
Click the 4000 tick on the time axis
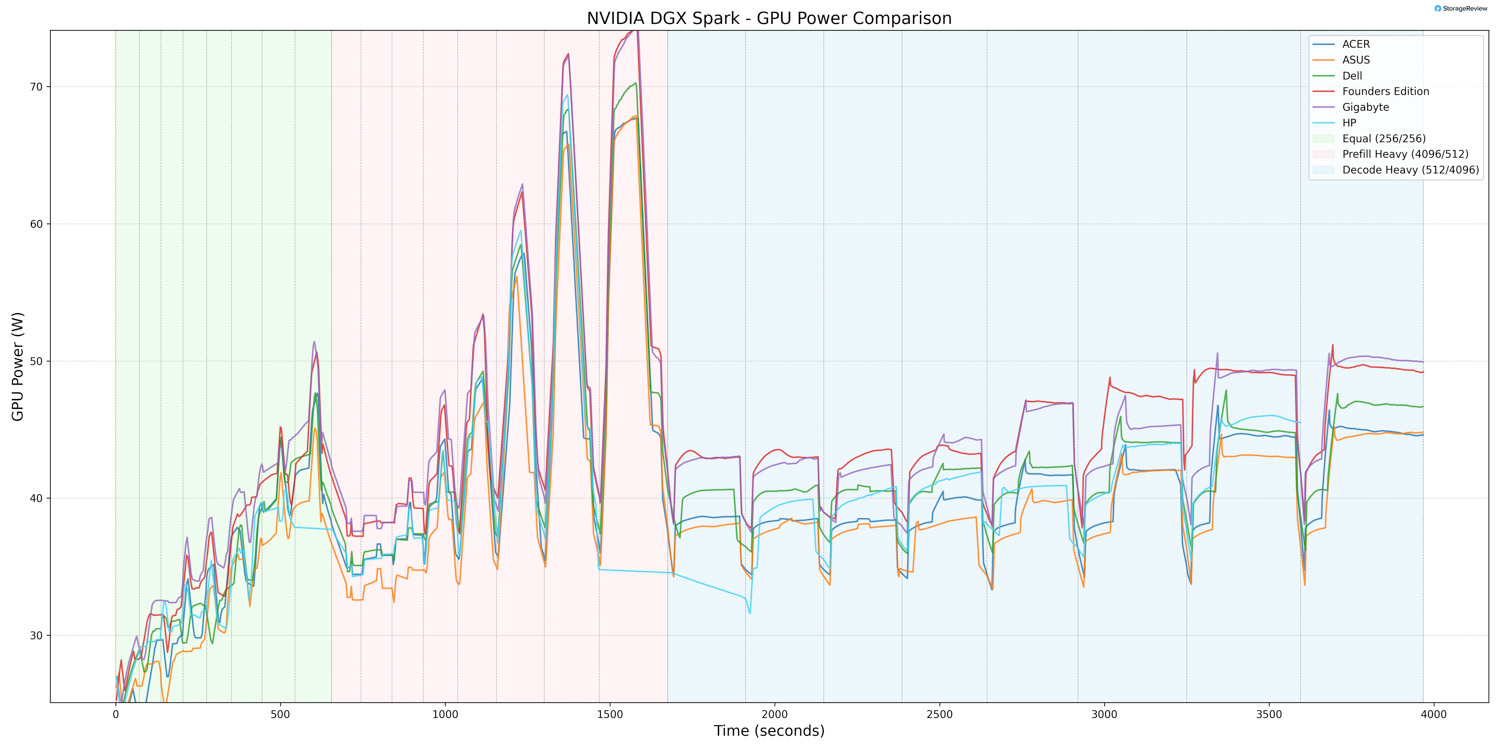click(x=1434, y=714)
